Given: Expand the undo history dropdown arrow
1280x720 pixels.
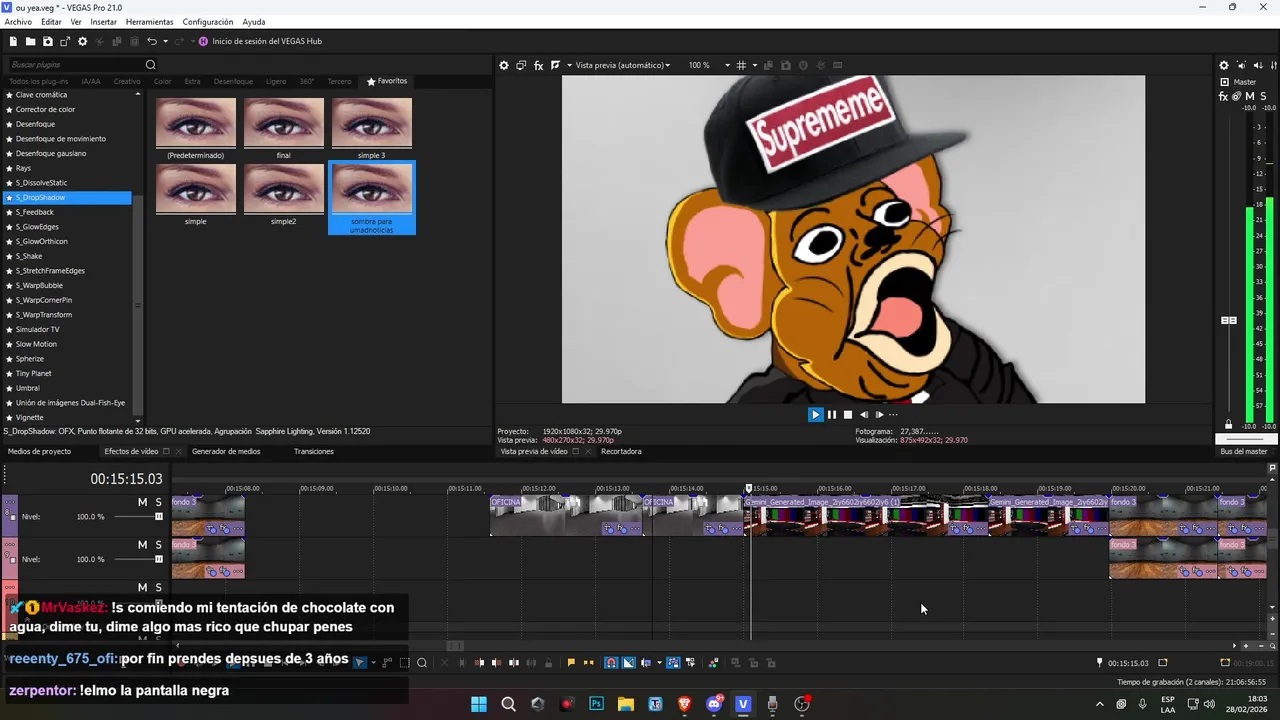Looking at the screenshot, I should pyautogui.click(x=165, y=41).
